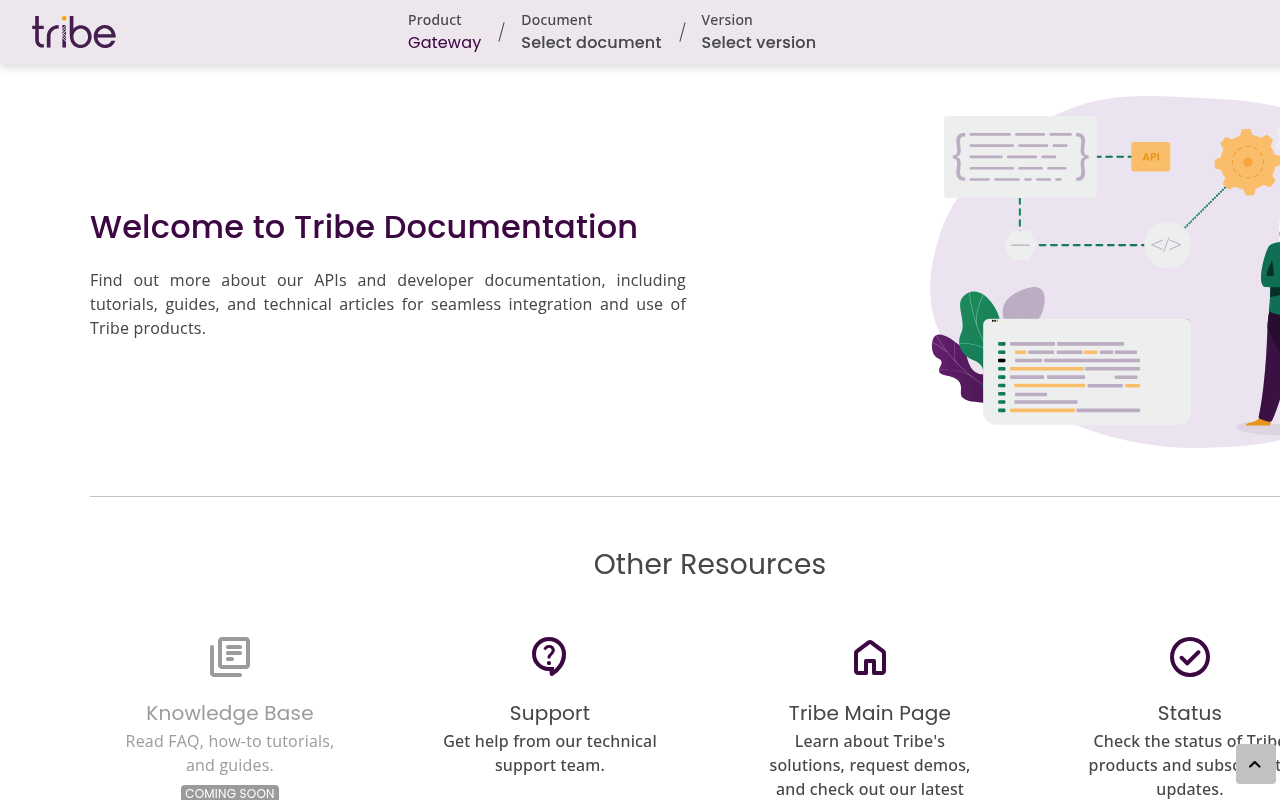The image size is (1280, 800).
Task: Click 'Learn about Tribe's solutions' description text
Action: tap(870, 765)
